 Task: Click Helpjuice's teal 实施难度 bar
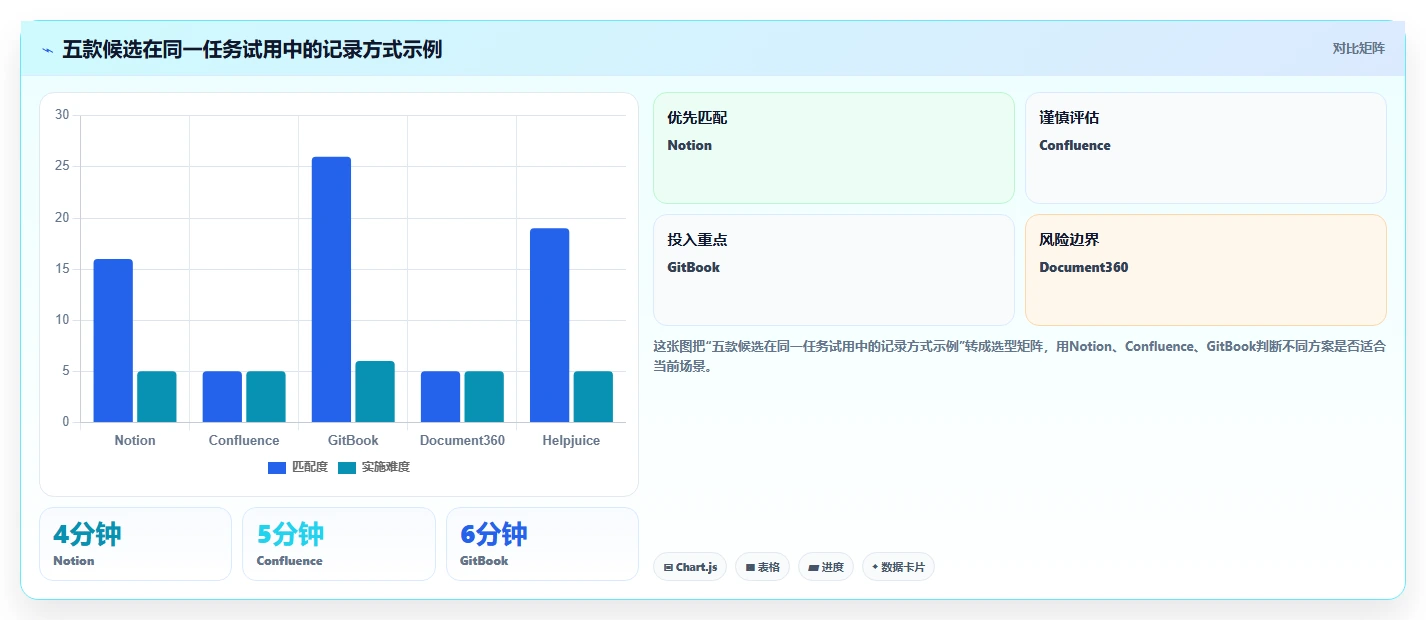click(x=593, y=397)
